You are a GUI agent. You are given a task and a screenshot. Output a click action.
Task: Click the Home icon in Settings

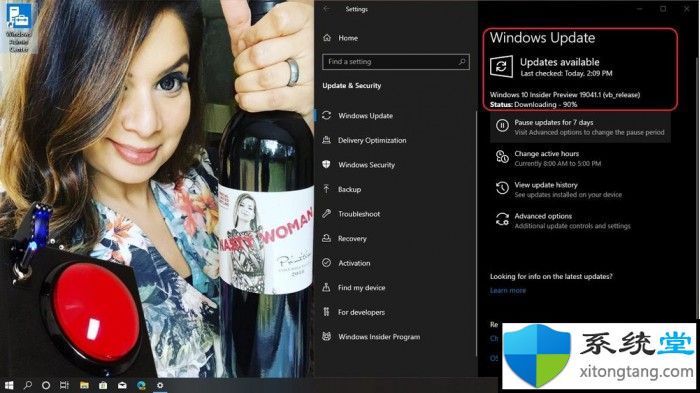pyautogui.click(x=327, y=38)
